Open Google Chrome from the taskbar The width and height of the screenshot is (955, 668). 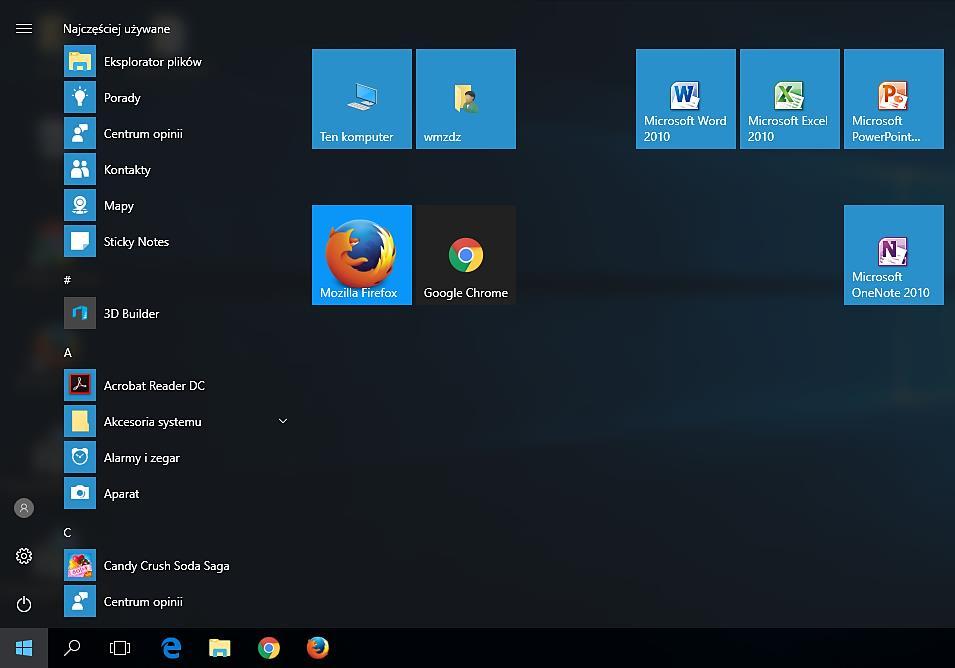pos(269,648)
